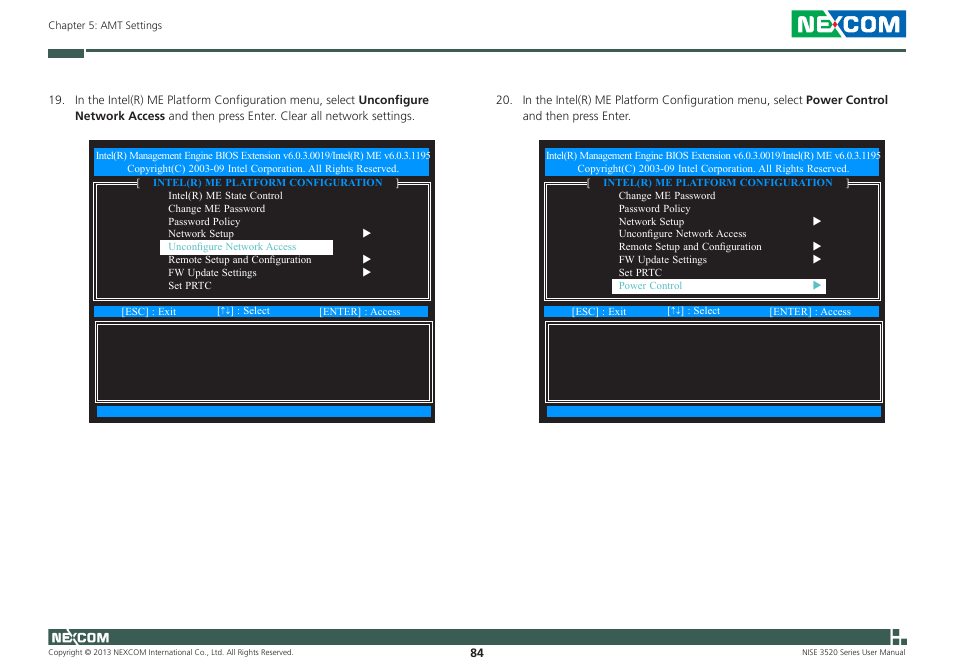Click the NEXCOM logo in the header
This screenshot has width=954, height=672.
848,24
